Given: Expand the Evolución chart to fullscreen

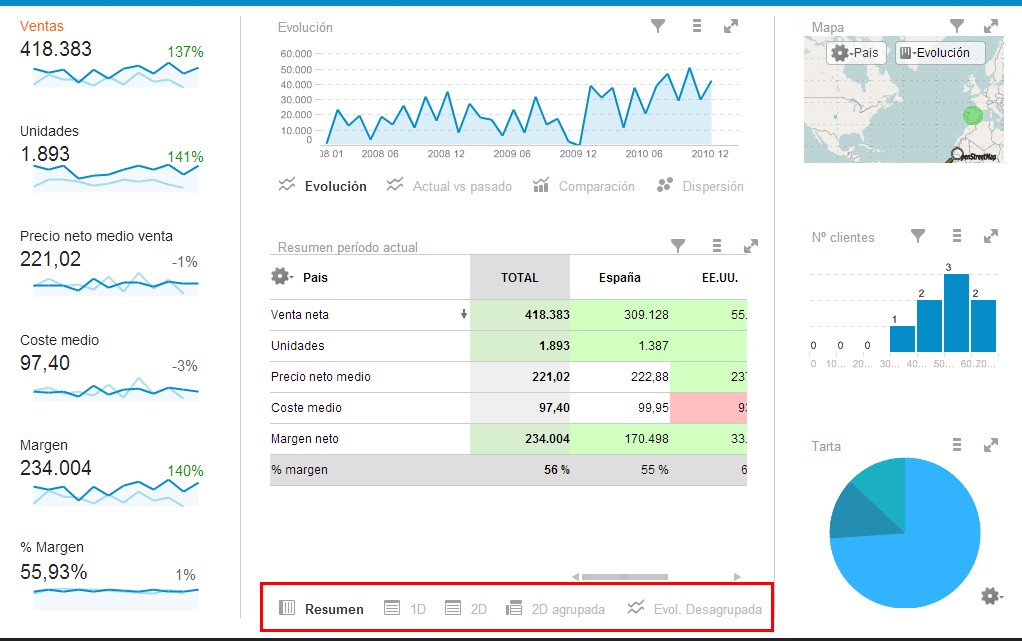Looking at the screenshot, I should pyautogui.click(x=731, y=27).
